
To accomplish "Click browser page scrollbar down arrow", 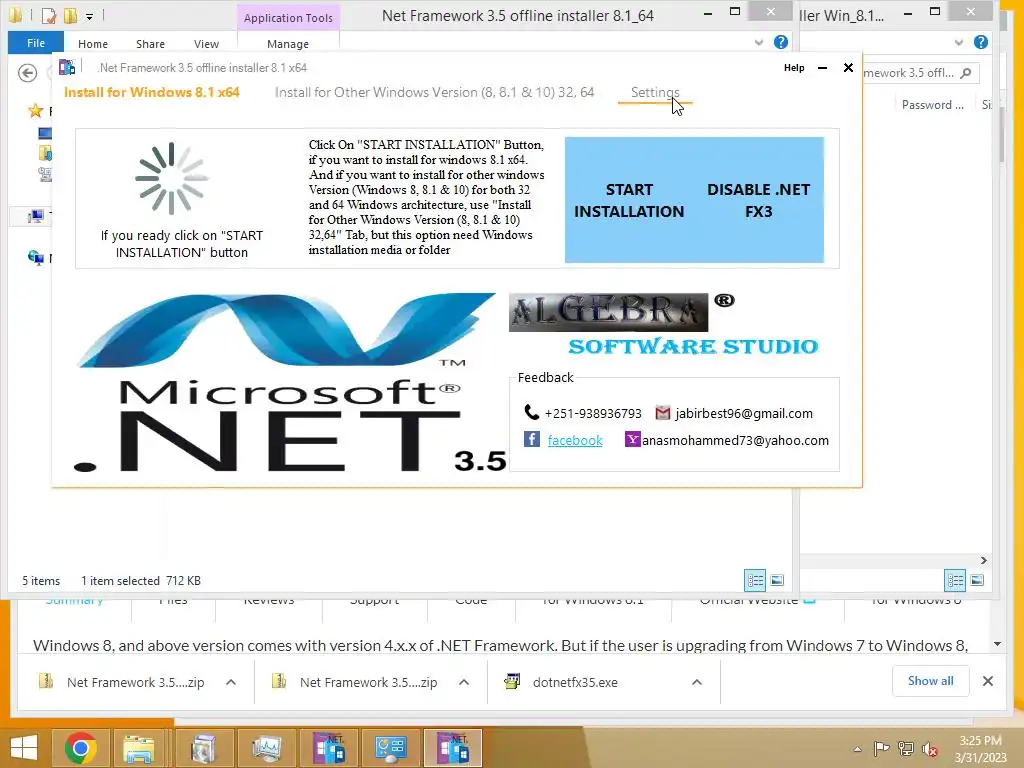I will pyautogui.click(x=997, y=645).
